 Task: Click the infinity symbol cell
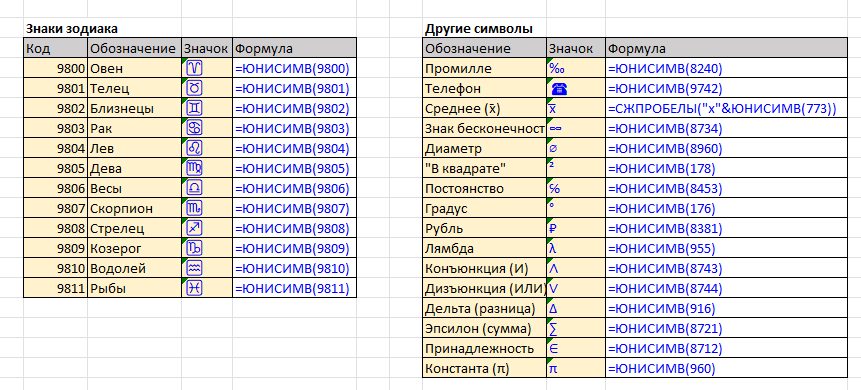(x=576, y=128)
